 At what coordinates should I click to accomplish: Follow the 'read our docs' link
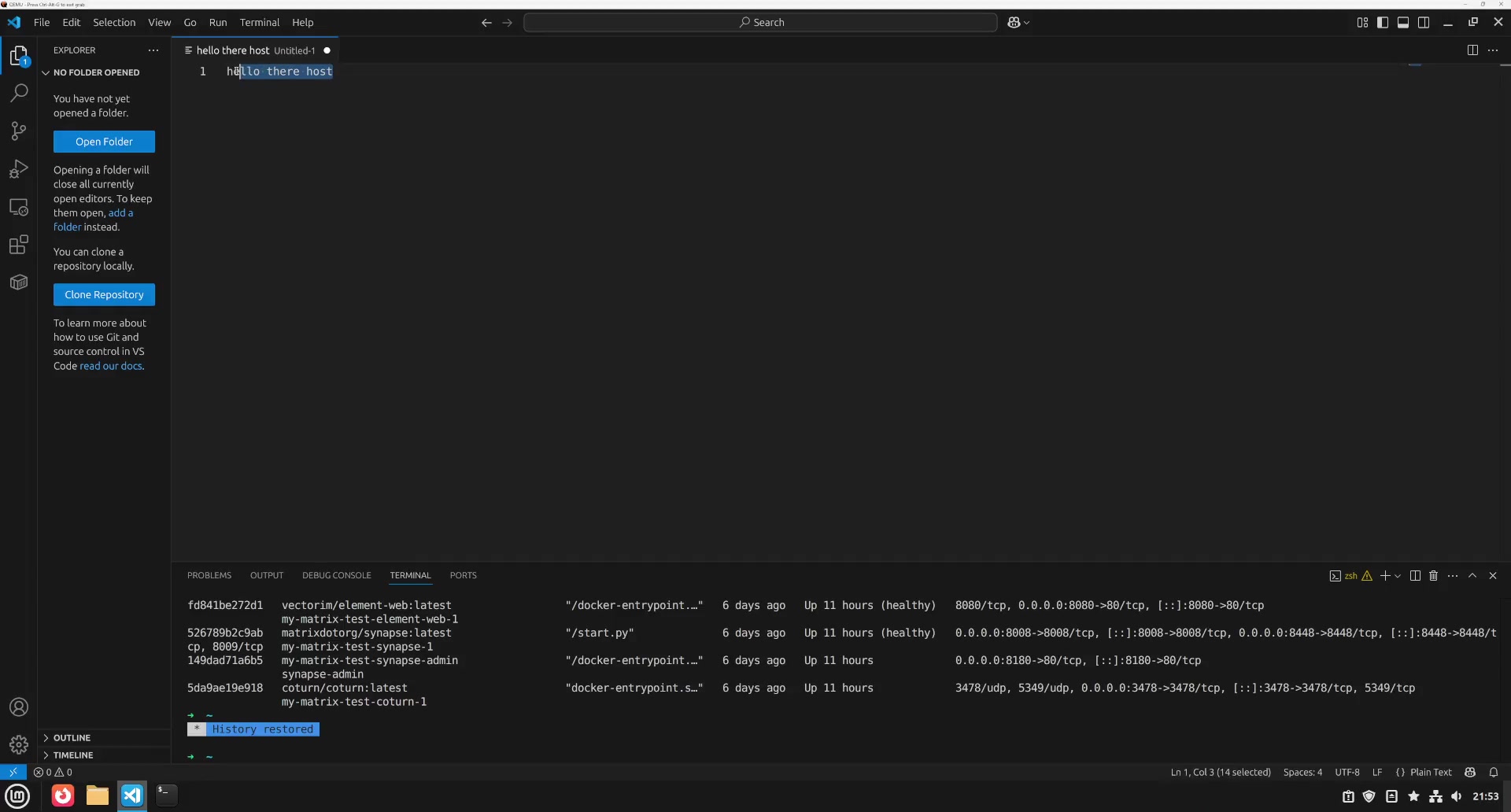coord(111,367)
